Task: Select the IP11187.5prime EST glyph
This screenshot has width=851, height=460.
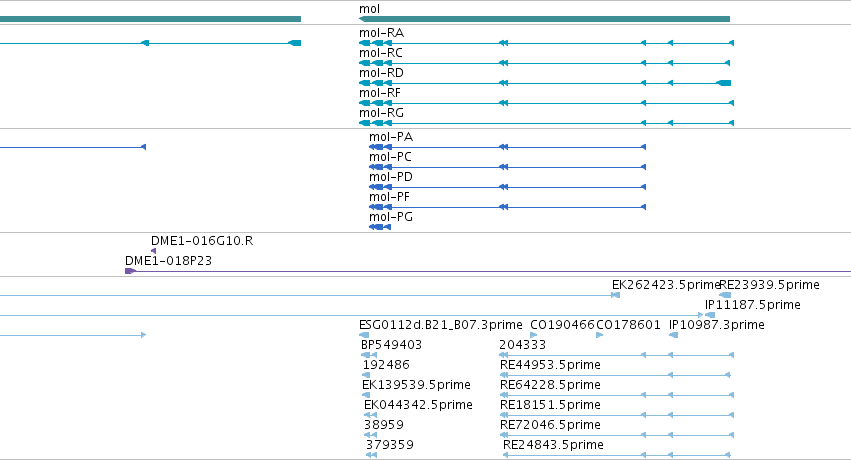Action: (x=709, y=315)
